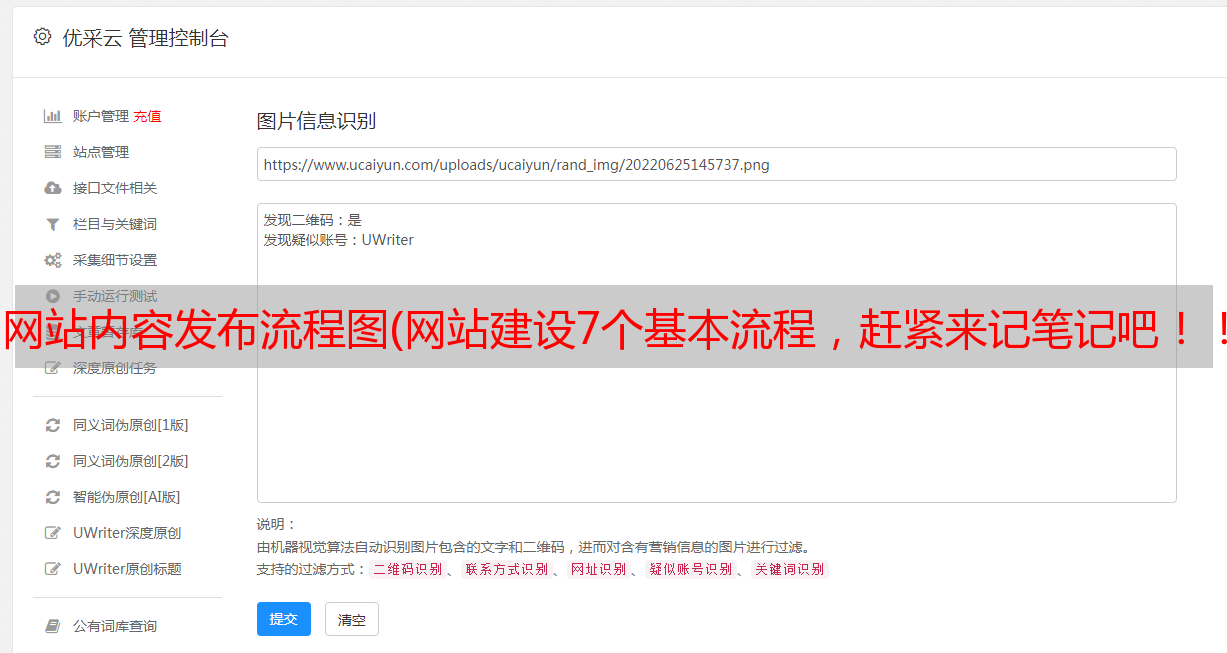1227x653 pixels.
Task: Click the edit icon beside UWriter原创标题
Action: click(53, 569)
